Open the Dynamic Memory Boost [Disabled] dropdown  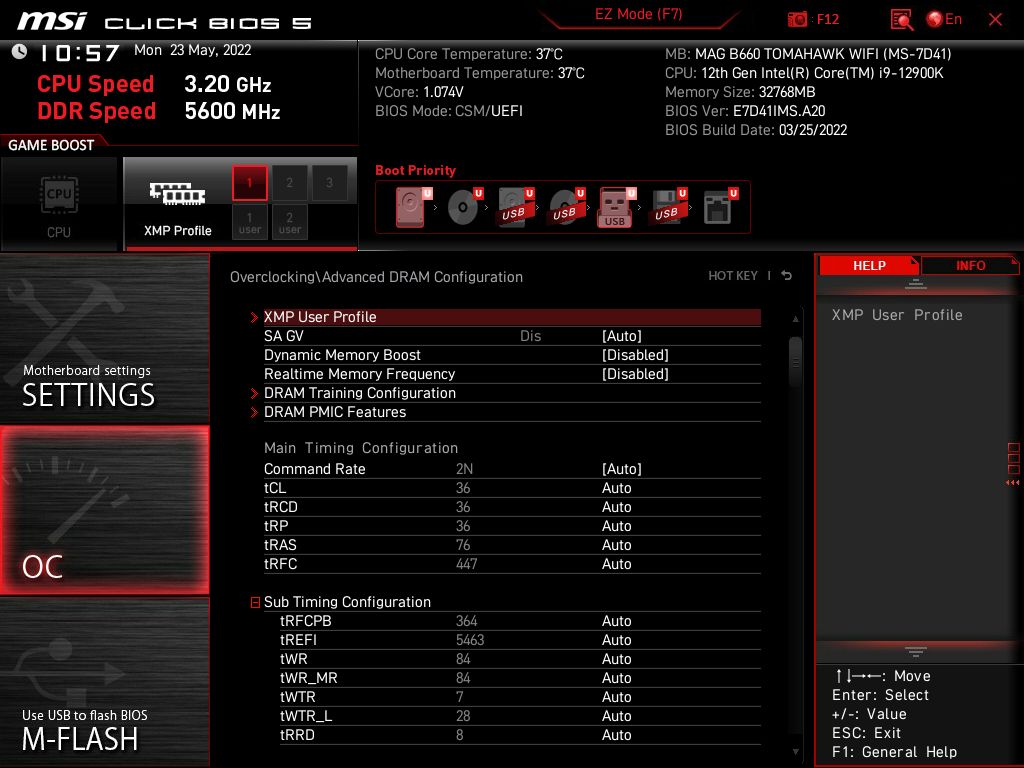(635, 355)
